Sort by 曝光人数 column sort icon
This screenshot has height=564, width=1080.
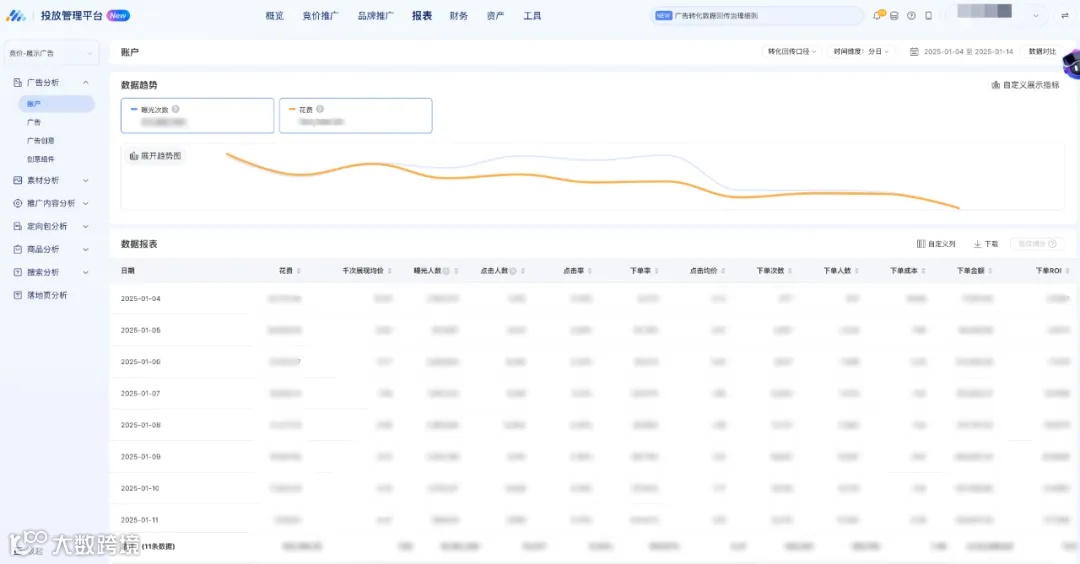[x=456, y=271]
